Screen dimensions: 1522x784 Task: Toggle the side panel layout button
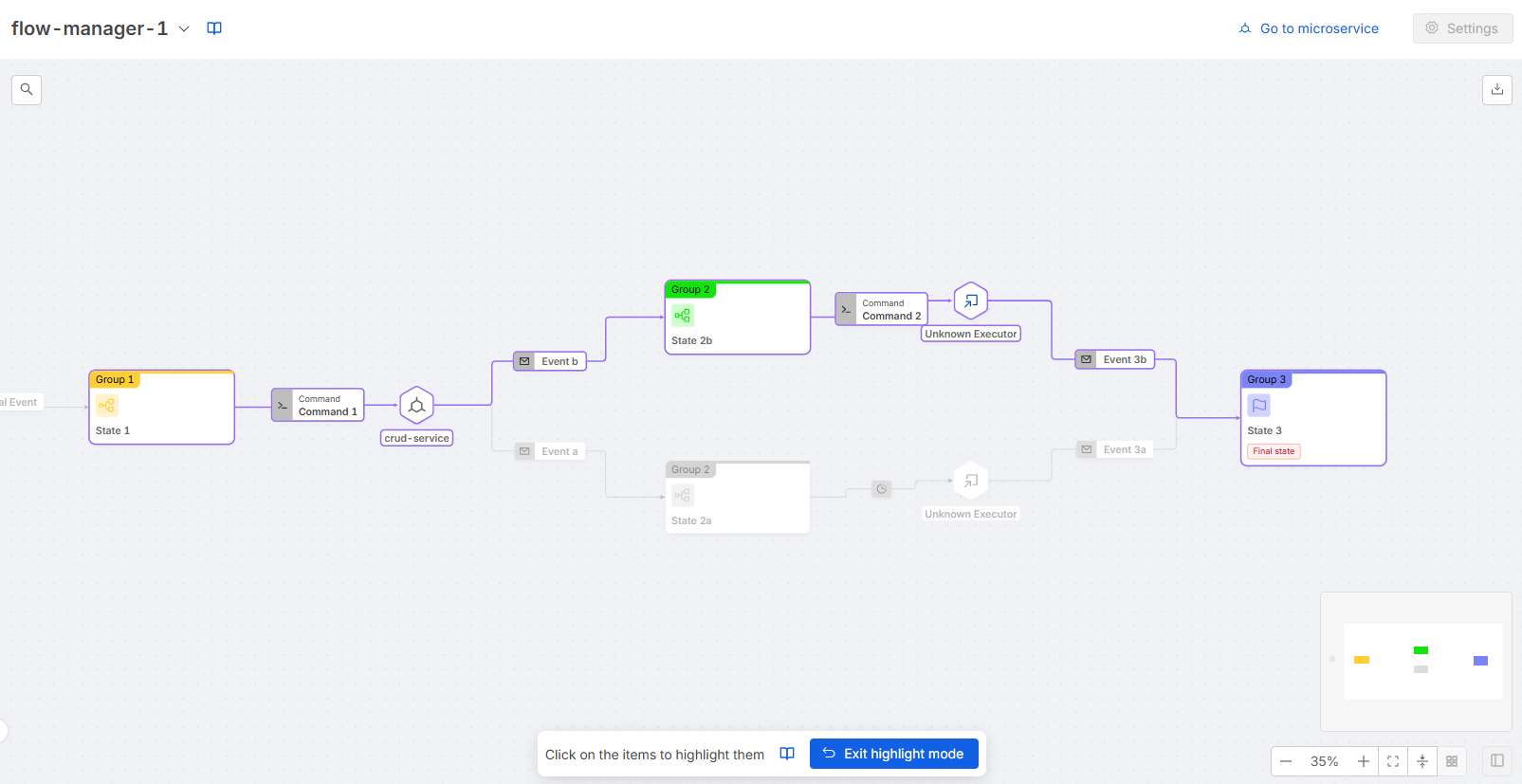tap(1496, 761)
